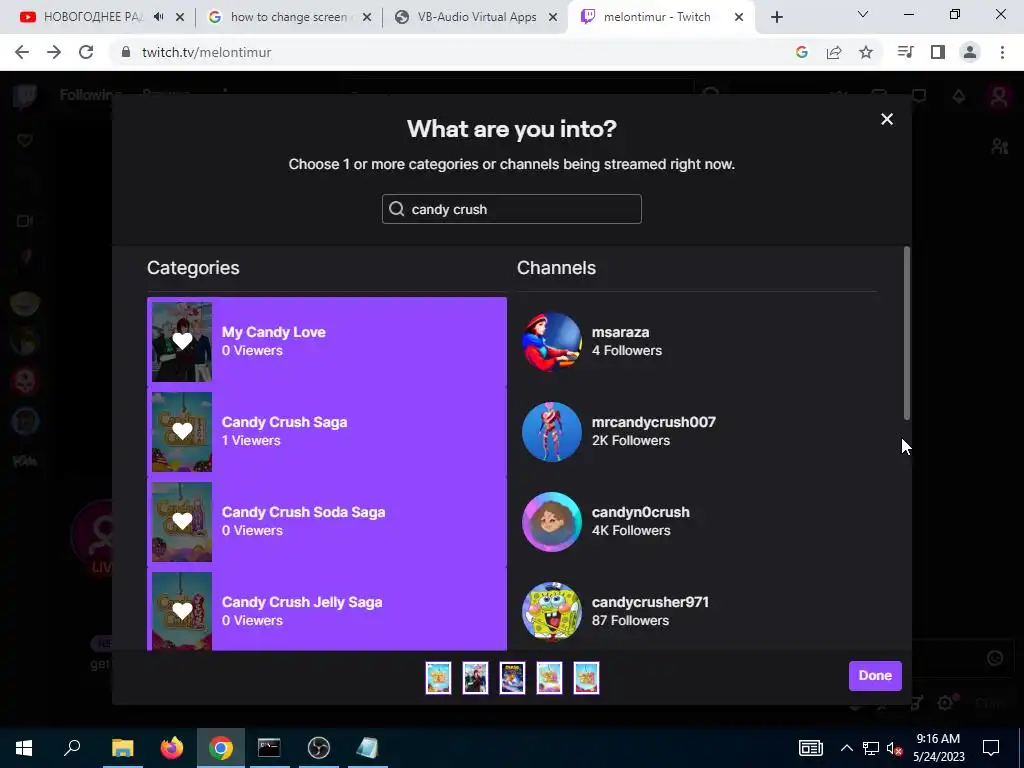Viewport: 1024px width, 768px height.
Task: Close the YouTube tab
Action: pos(180,17)
